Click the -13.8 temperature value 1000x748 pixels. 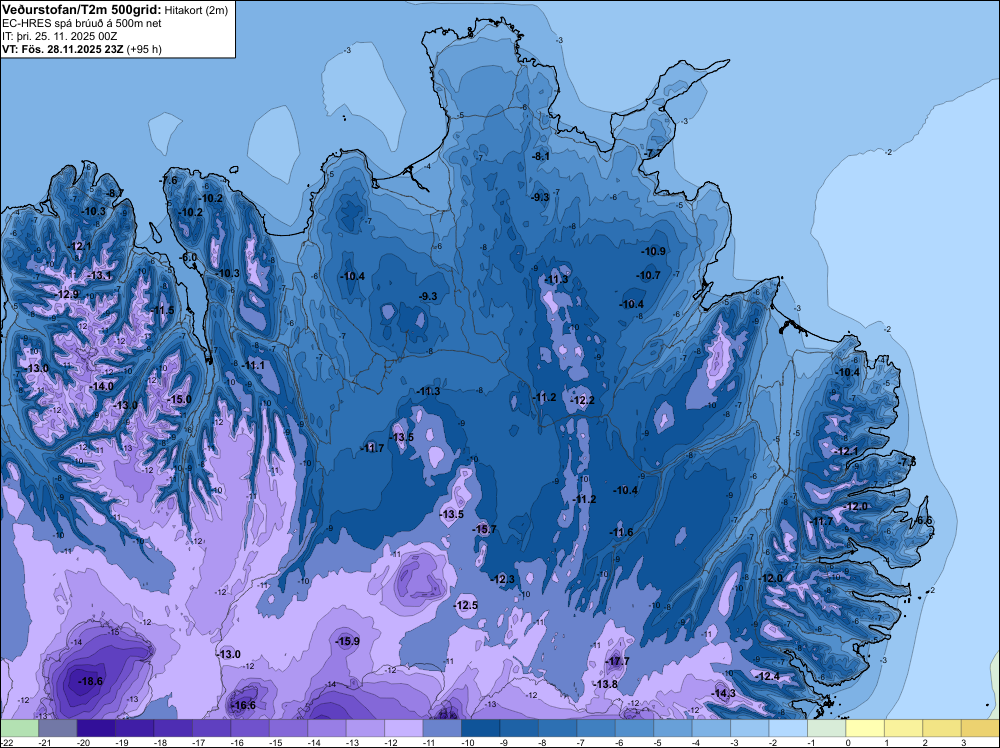pyautogui.click(x=605, y=684)
